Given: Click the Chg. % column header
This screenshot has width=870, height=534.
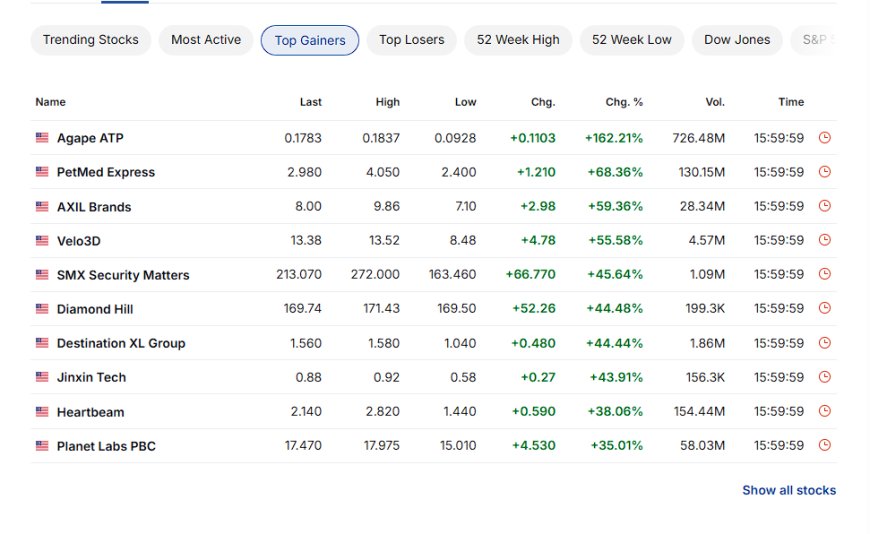Looking at the screenshot, I should (x=624, y=102).
